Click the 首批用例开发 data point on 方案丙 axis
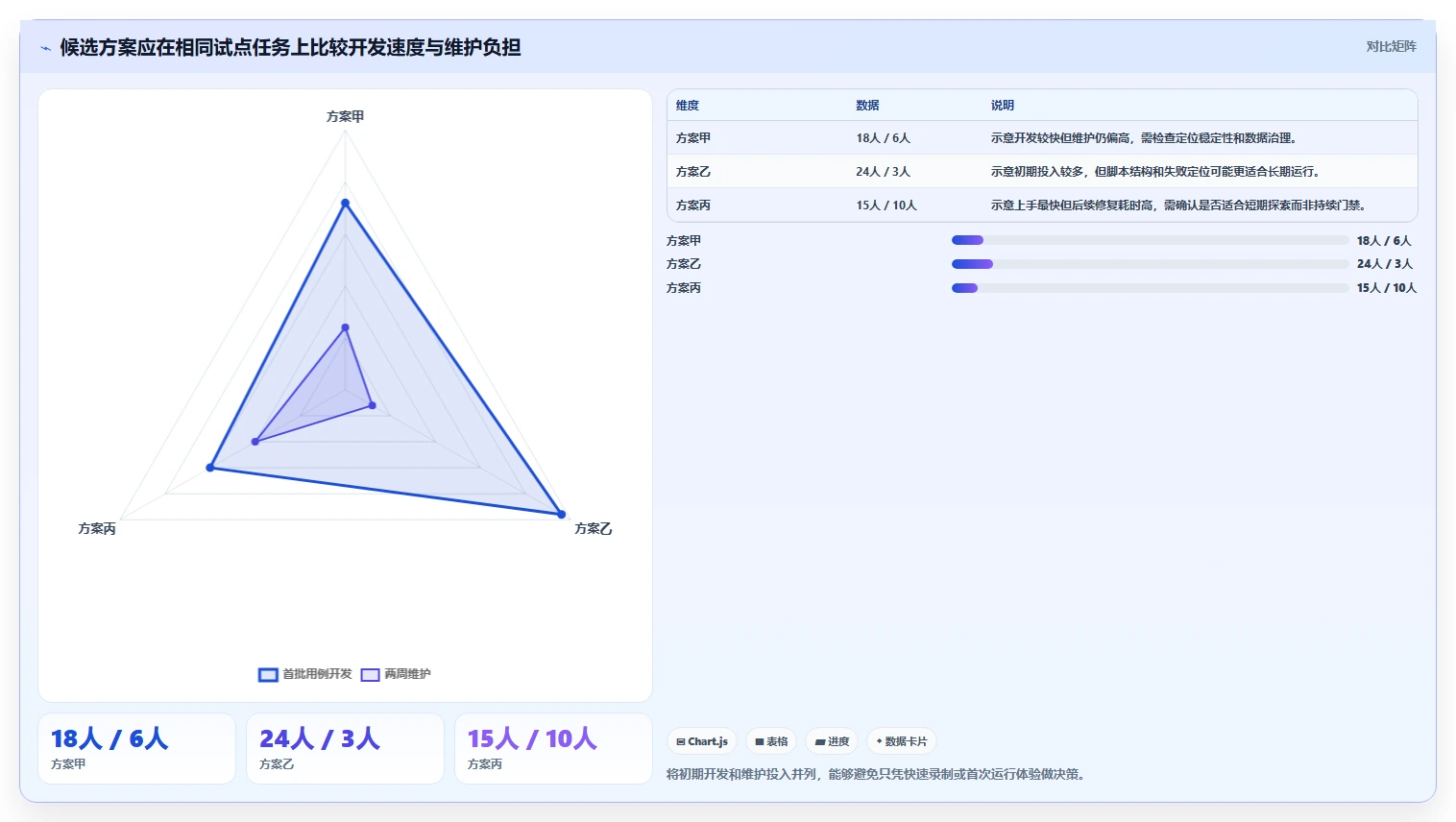The width and height of the screenshot is (1456, 822). [x=210, y=468]
